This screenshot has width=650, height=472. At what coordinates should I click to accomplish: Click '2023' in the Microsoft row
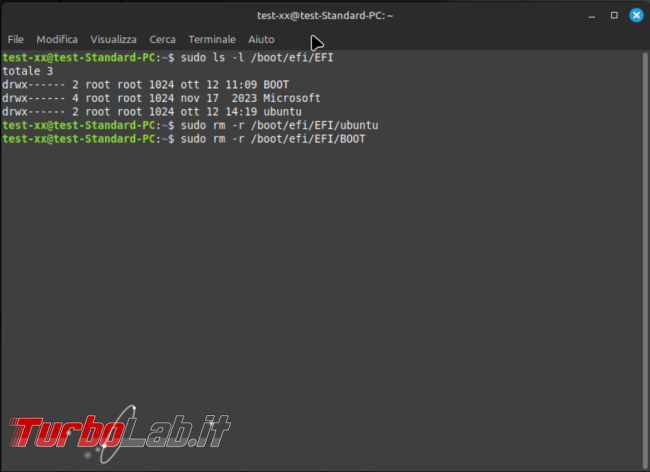click(x=244, y=98)
